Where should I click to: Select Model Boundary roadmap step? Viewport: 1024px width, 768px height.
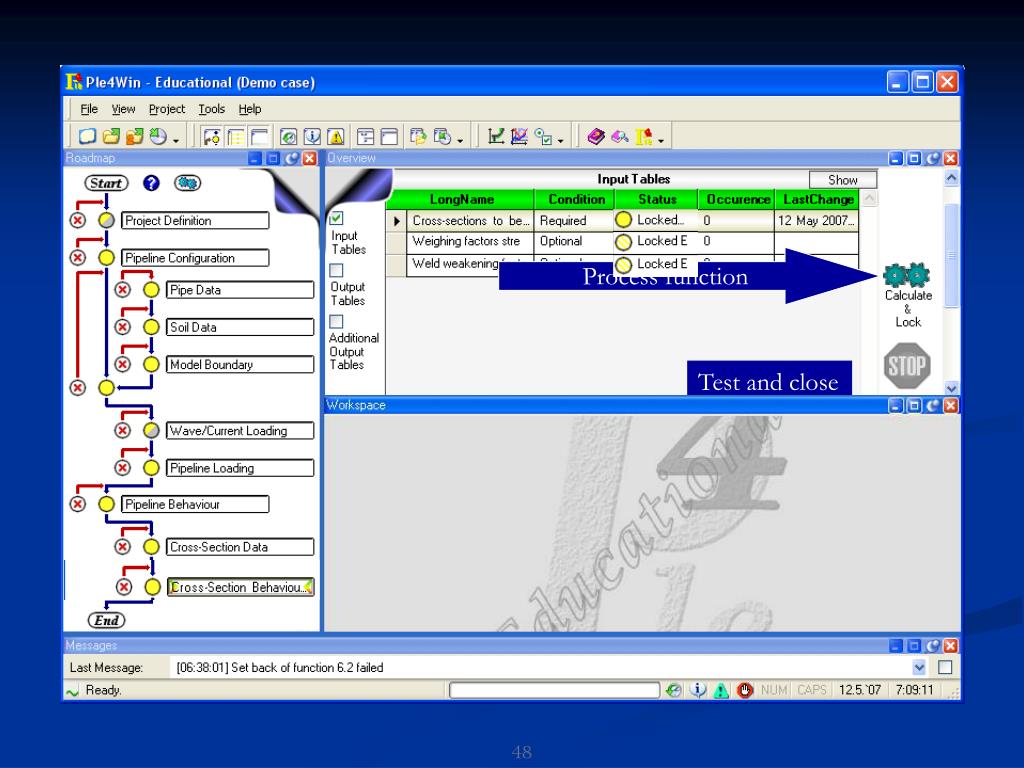(x=240, y=364)
